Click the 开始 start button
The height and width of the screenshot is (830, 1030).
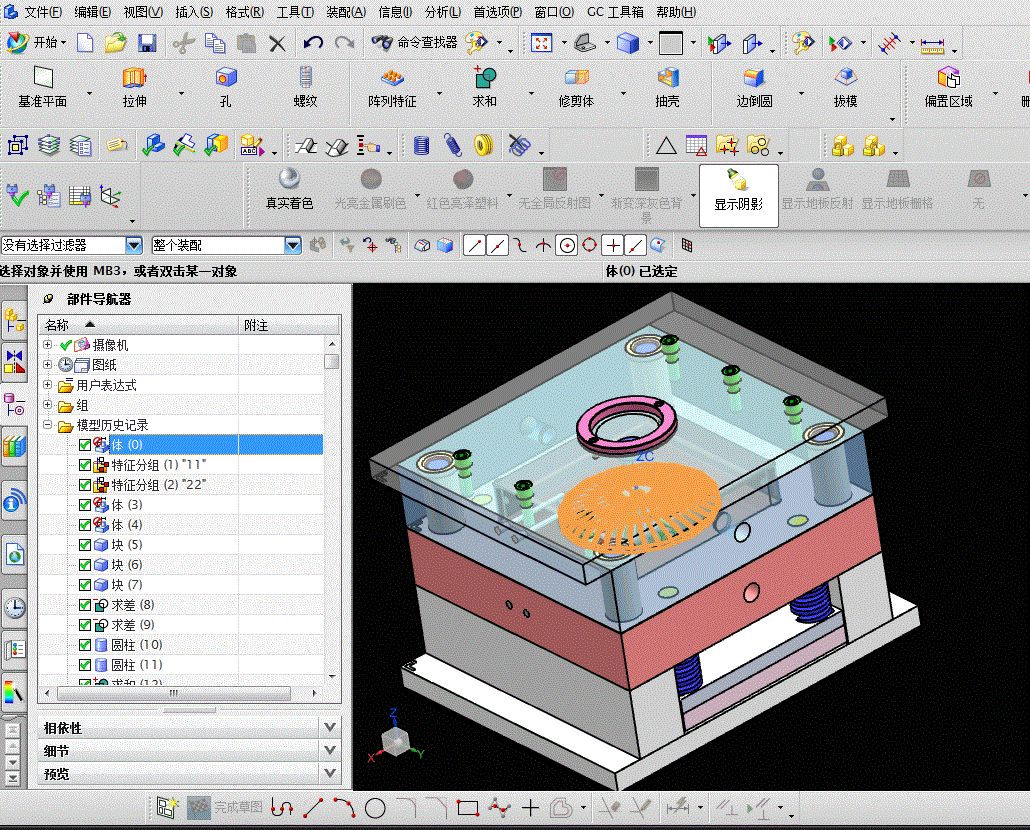point(37,43)
